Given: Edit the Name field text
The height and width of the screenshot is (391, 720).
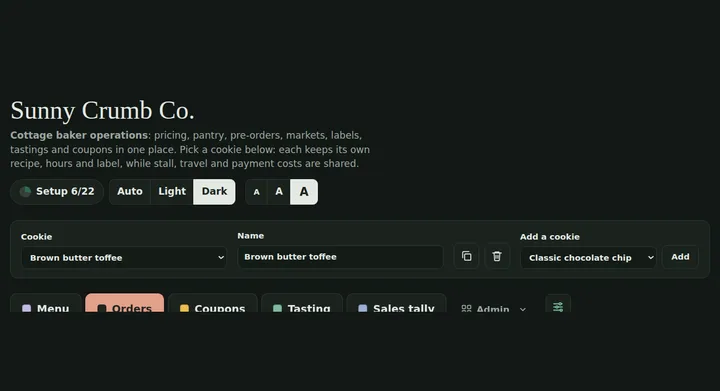Looking at the screenshot, I should 340,257.
